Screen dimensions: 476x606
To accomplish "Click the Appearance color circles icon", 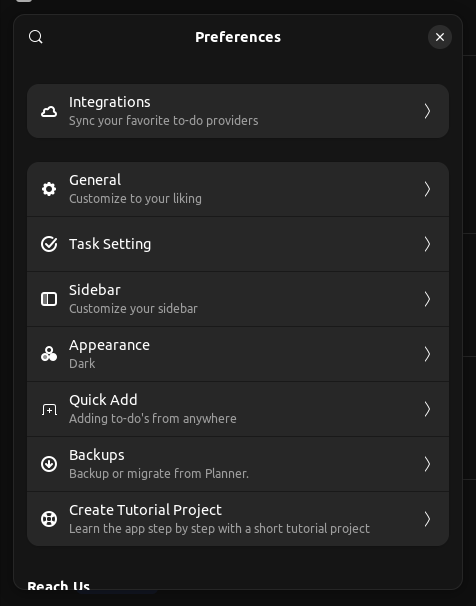I will (x=49, y=354).
